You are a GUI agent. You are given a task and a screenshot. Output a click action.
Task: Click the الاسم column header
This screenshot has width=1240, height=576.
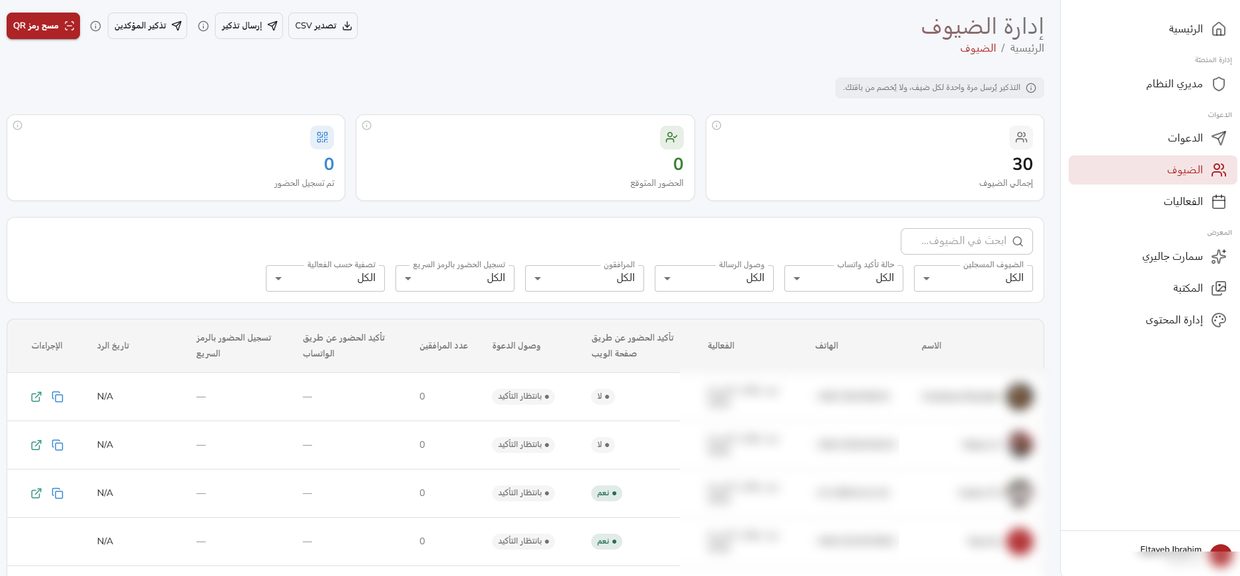coord(931,346)
